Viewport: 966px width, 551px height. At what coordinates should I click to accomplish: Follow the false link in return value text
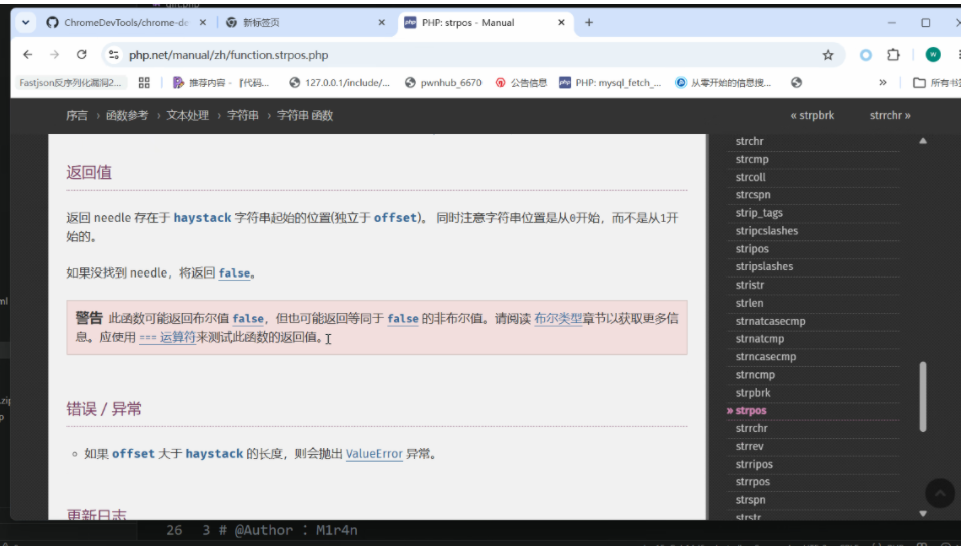(234, 273)
